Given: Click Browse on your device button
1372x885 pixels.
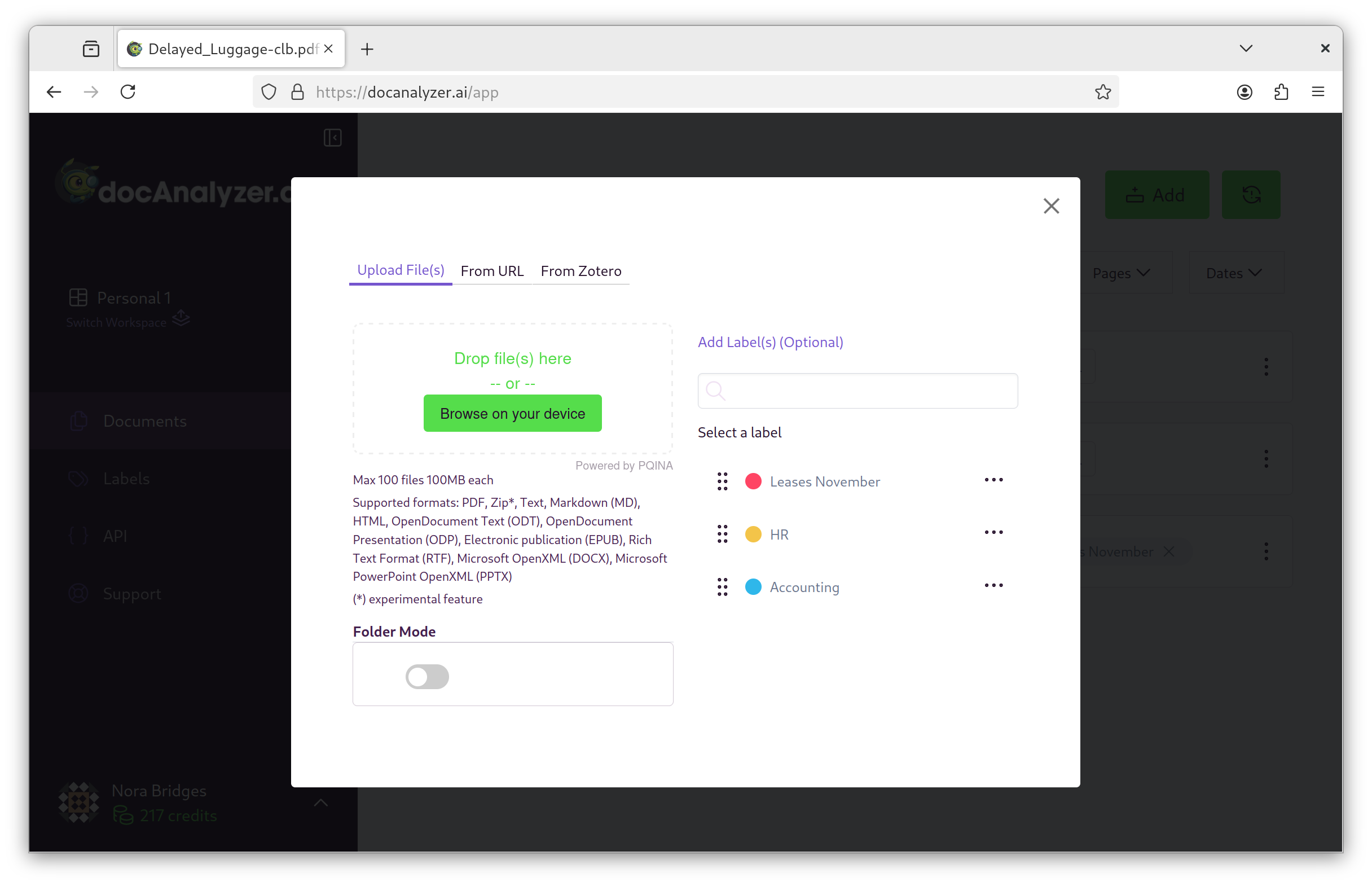Looking at the screenshot, I should [512, 413].
